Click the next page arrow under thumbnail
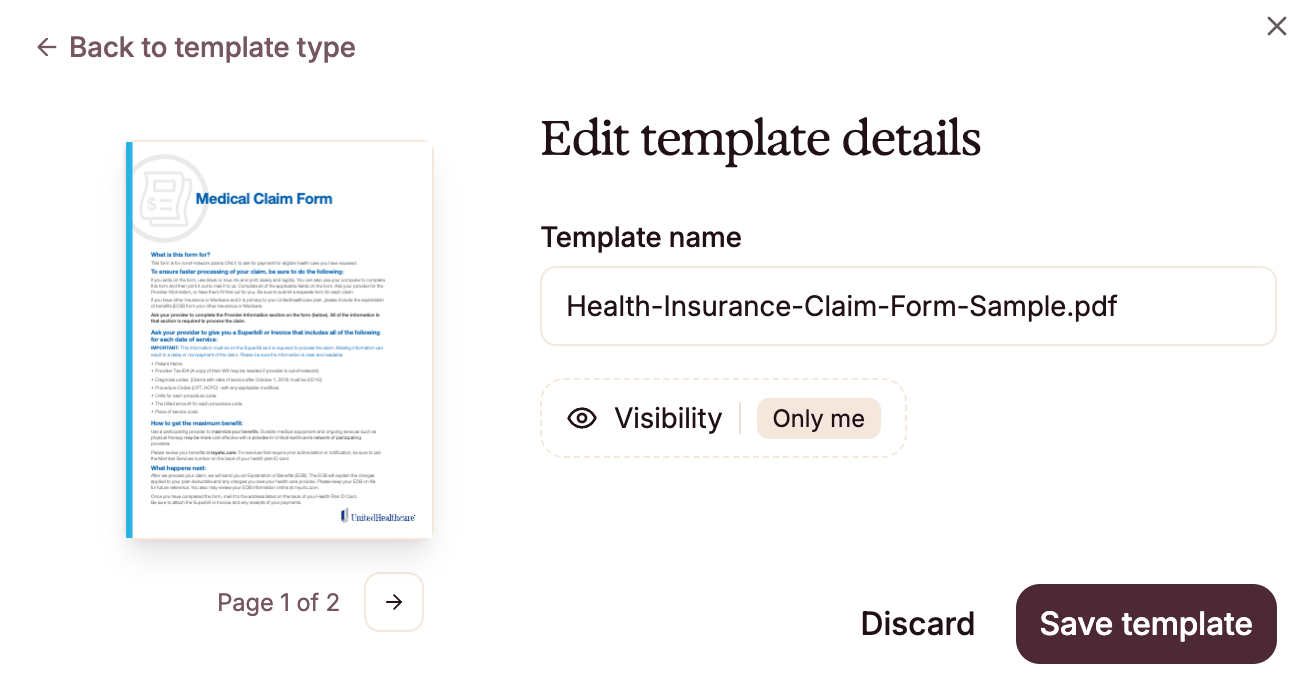This screenshot has width=1308, height=688. point(393,602)
